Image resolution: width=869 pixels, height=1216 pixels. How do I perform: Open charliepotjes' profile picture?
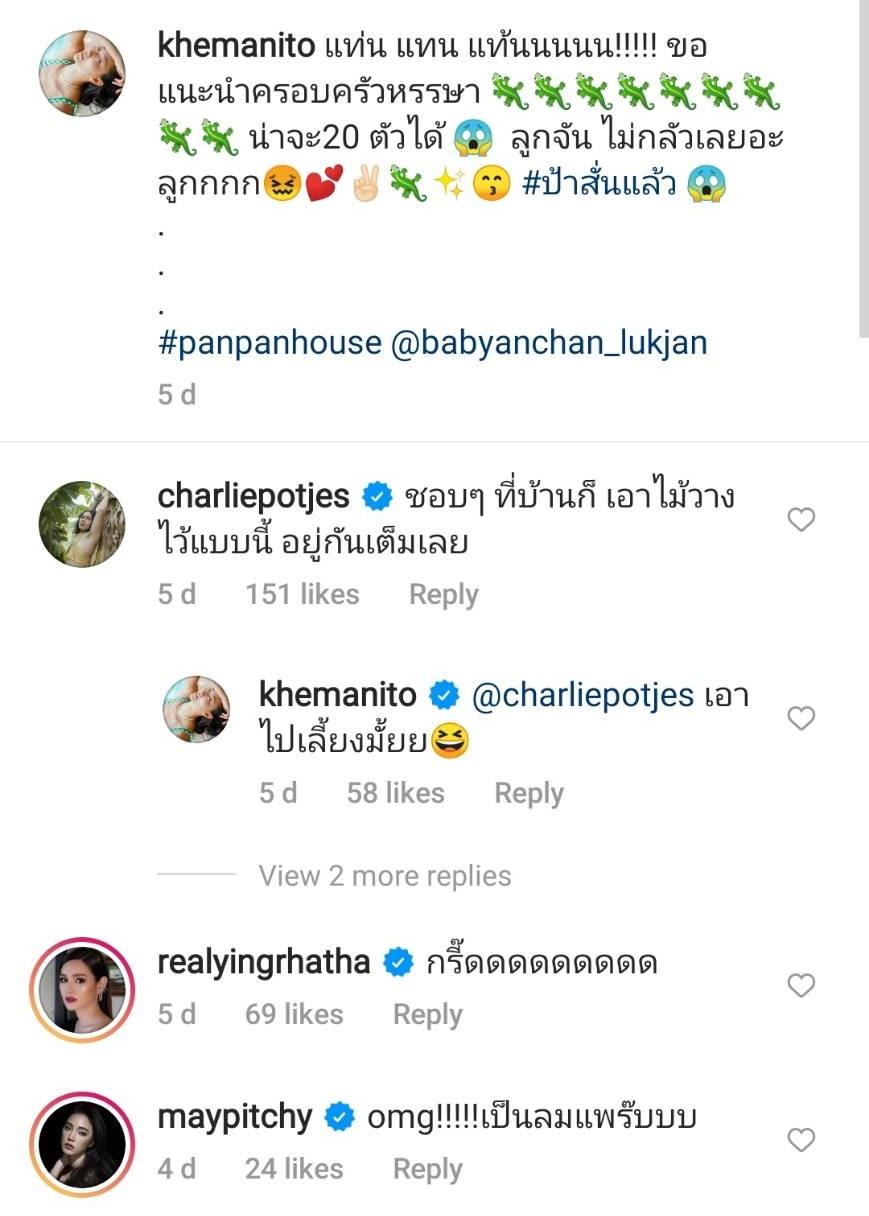click(x=82, y=524)
